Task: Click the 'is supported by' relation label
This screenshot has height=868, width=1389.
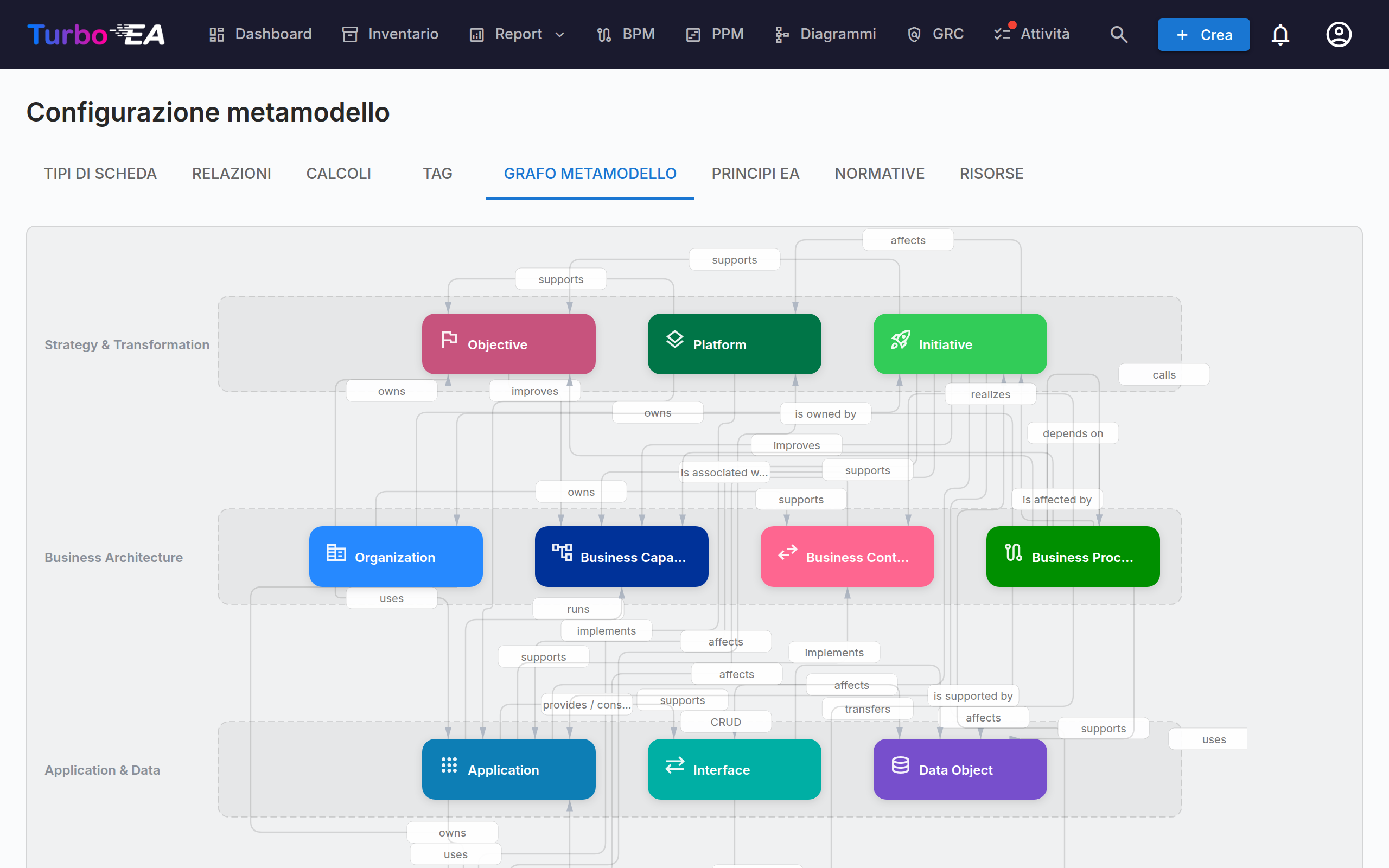Action: (973, 696)
